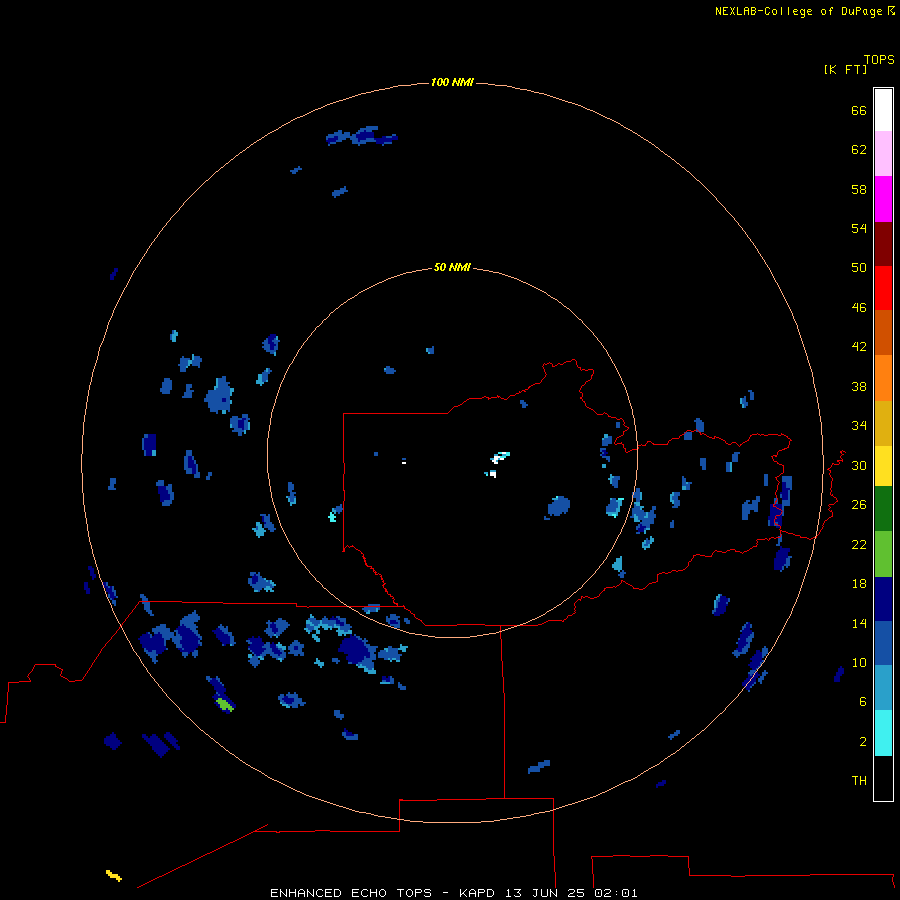Click the legend value 30
Viewport: 900px width, 900px height.
859,465
